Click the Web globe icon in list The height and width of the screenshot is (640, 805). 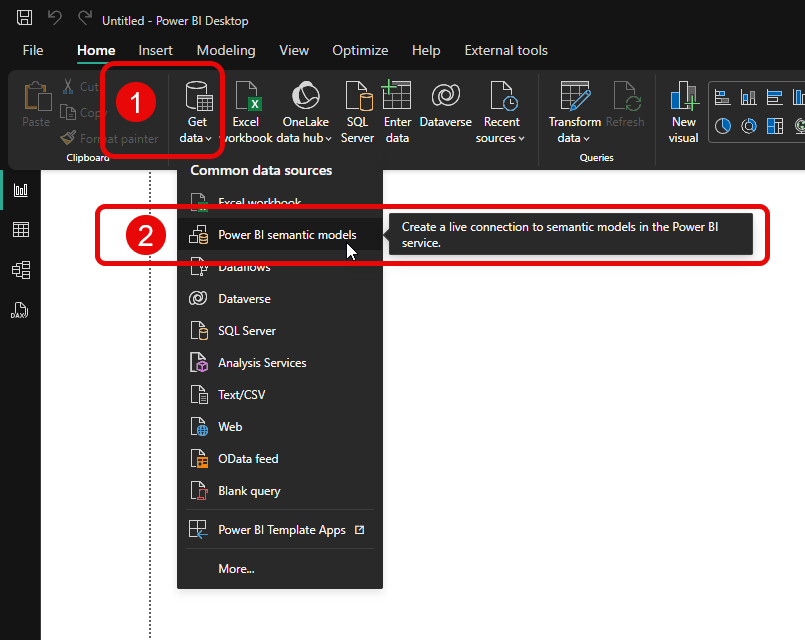199,426
